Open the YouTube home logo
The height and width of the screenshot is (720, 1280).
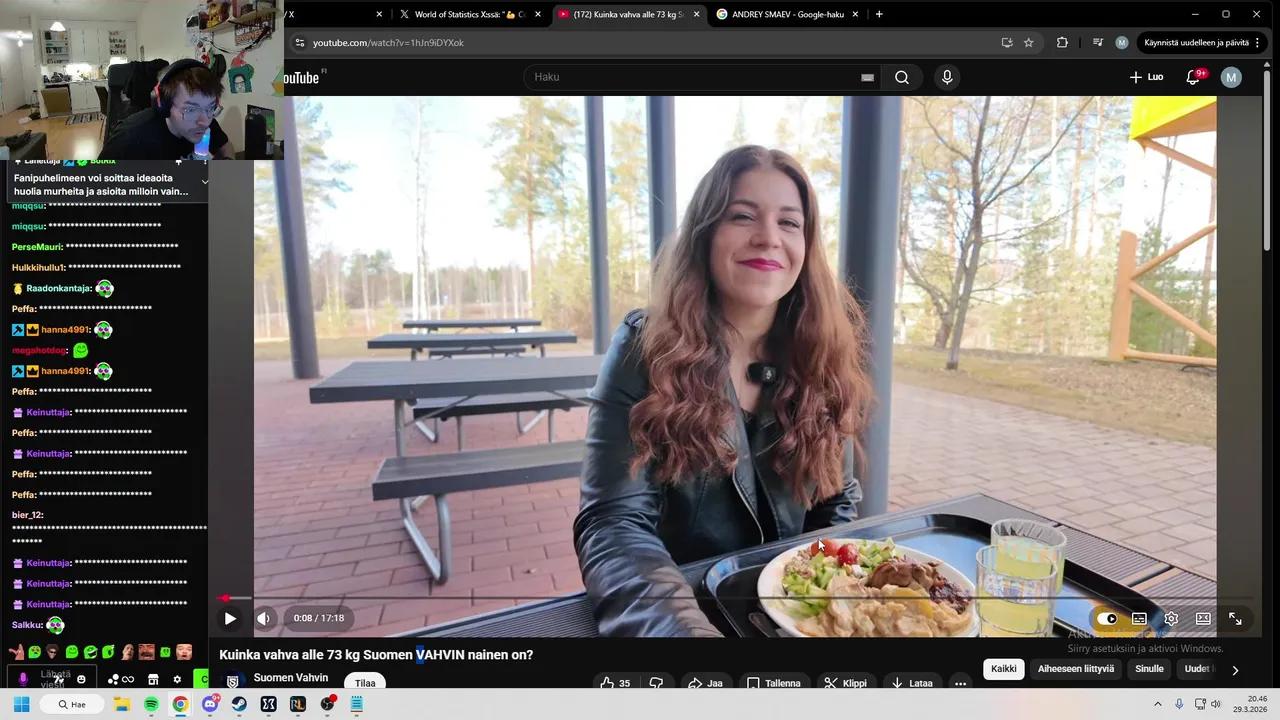click(x=303, y=77)
